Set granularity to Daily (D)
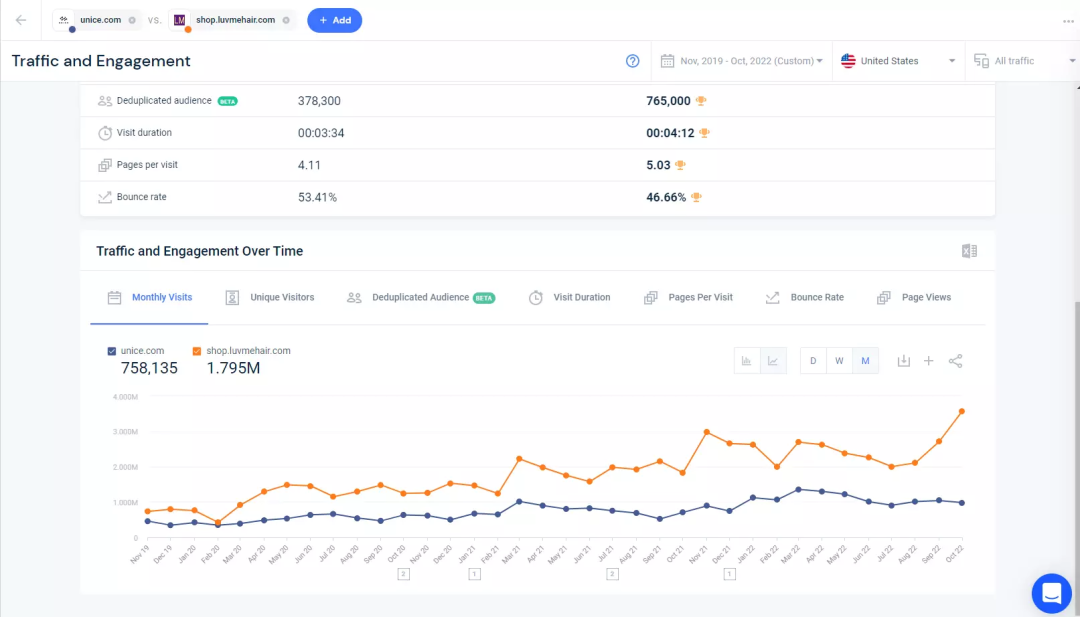 click(813, 361)
